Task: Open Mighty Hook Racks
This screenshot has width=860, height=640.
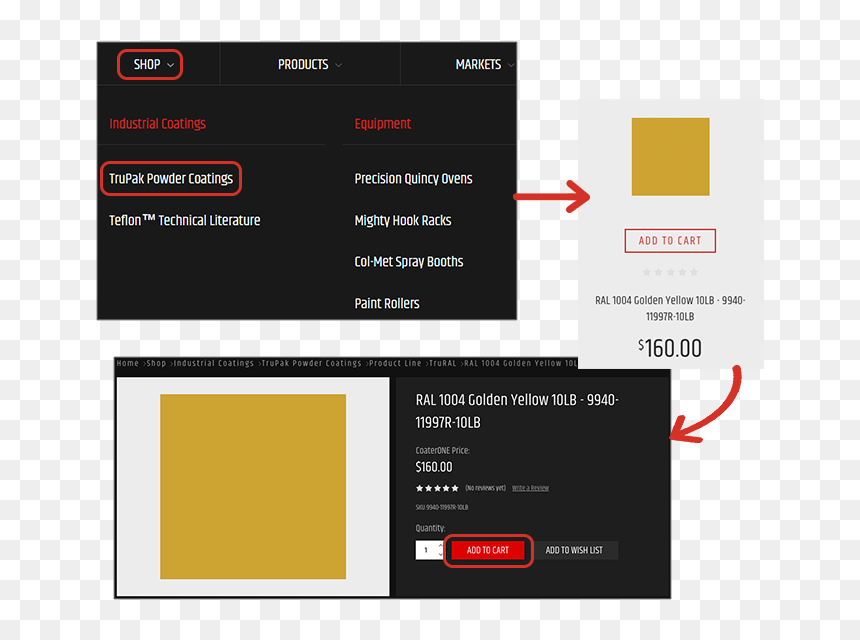Action: (403, 220)
